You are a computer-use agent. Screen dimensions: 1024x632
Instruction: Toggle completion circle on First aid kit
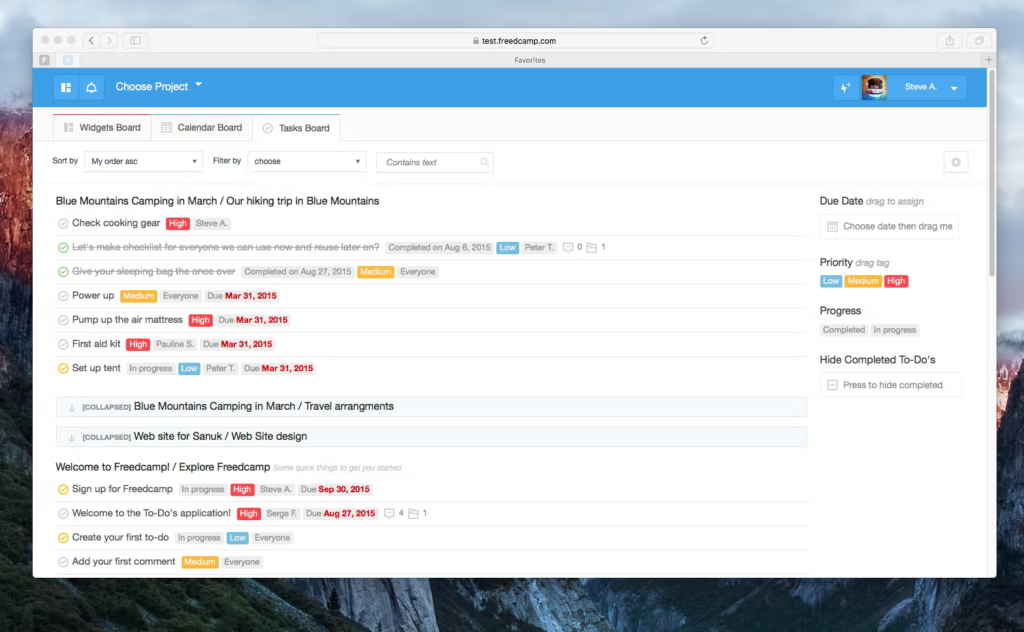point(61,343)
